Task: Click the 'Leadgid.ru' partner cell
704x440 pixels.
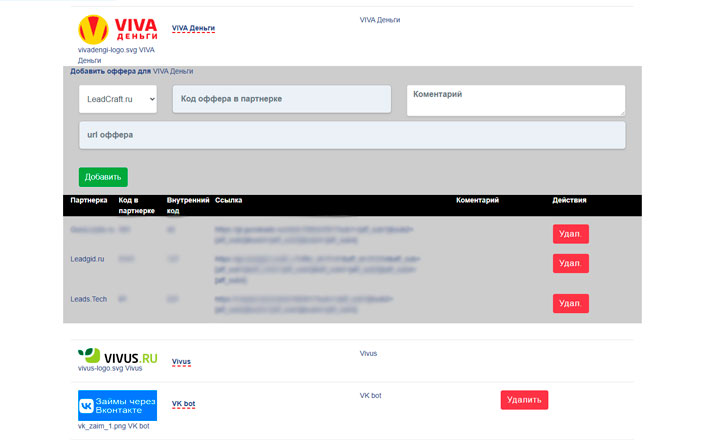Action: tap(87, 259)
